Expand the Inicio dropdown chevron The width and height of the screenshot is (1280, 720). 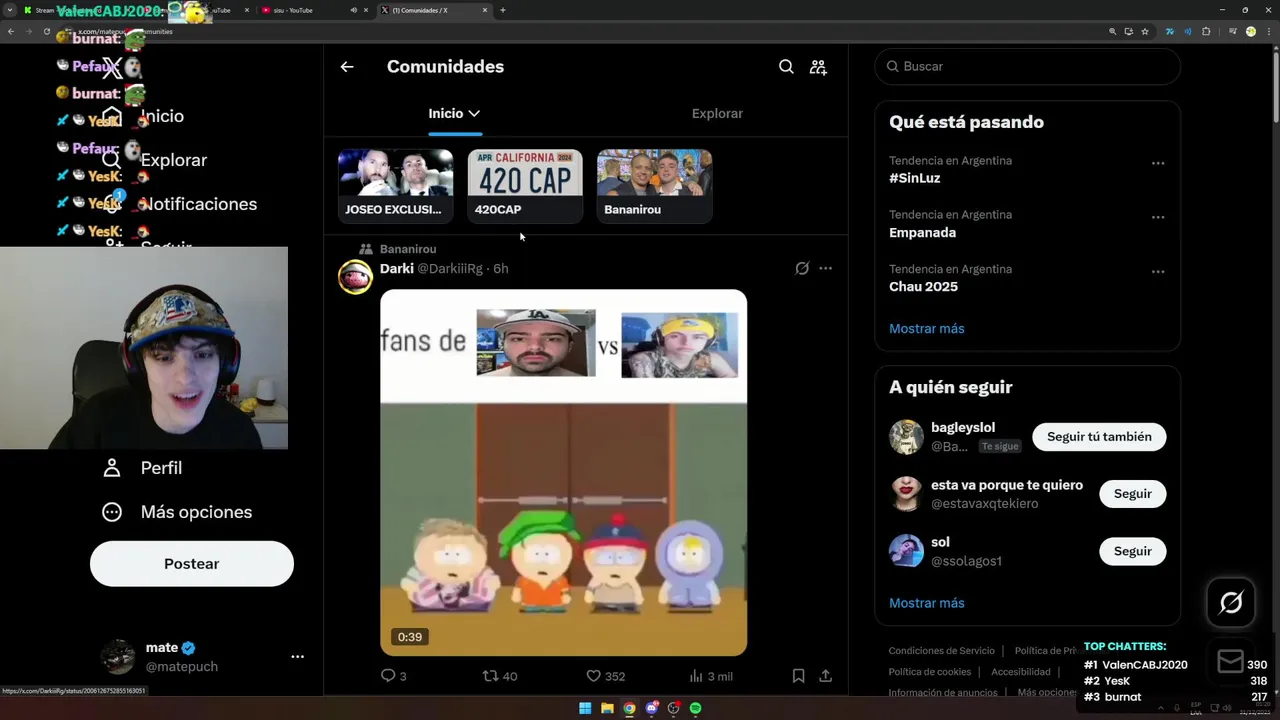pyautogui.click(x=474, y=114)
